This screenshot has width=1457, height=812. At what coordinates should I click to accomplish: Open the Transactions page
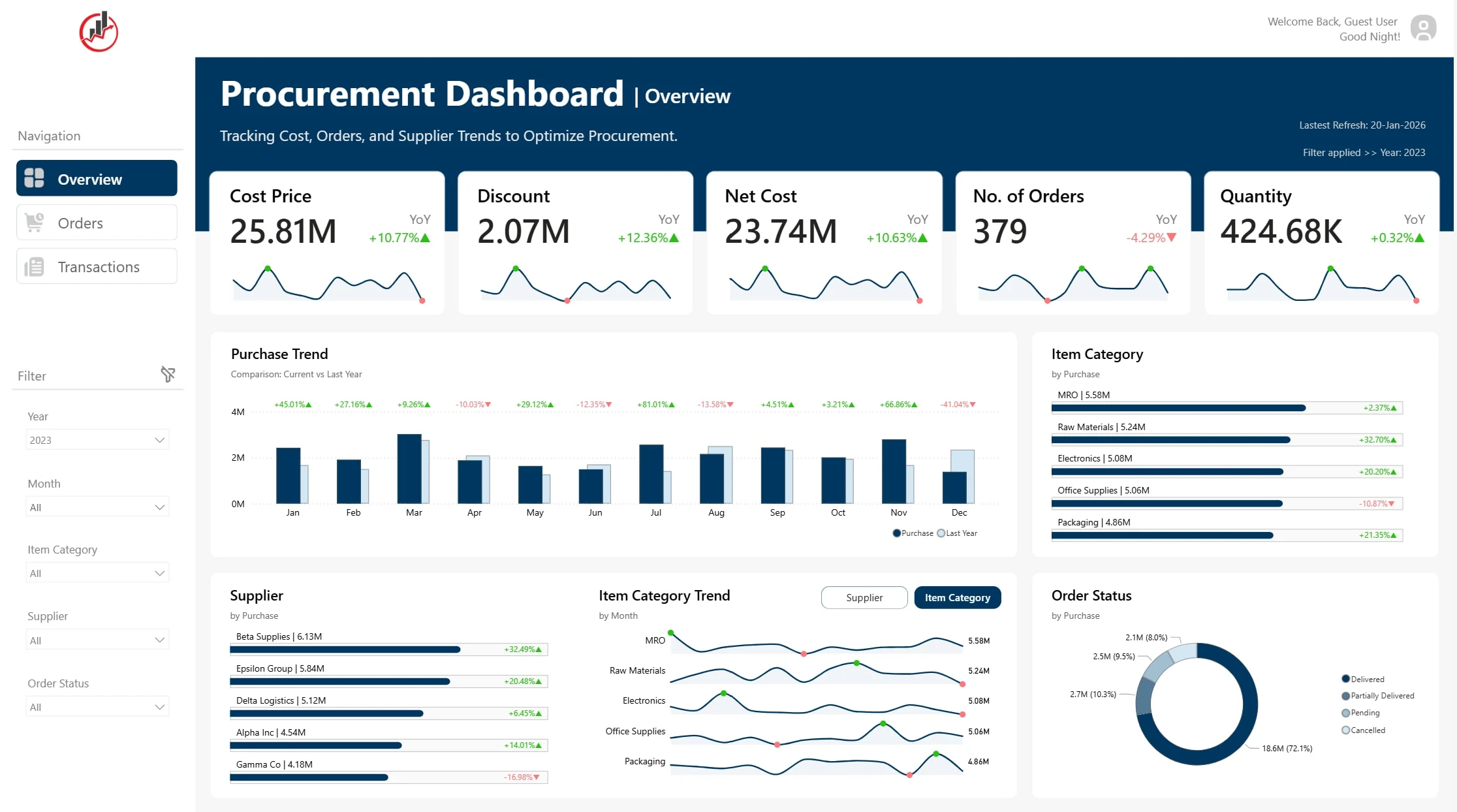coord(97,266)
